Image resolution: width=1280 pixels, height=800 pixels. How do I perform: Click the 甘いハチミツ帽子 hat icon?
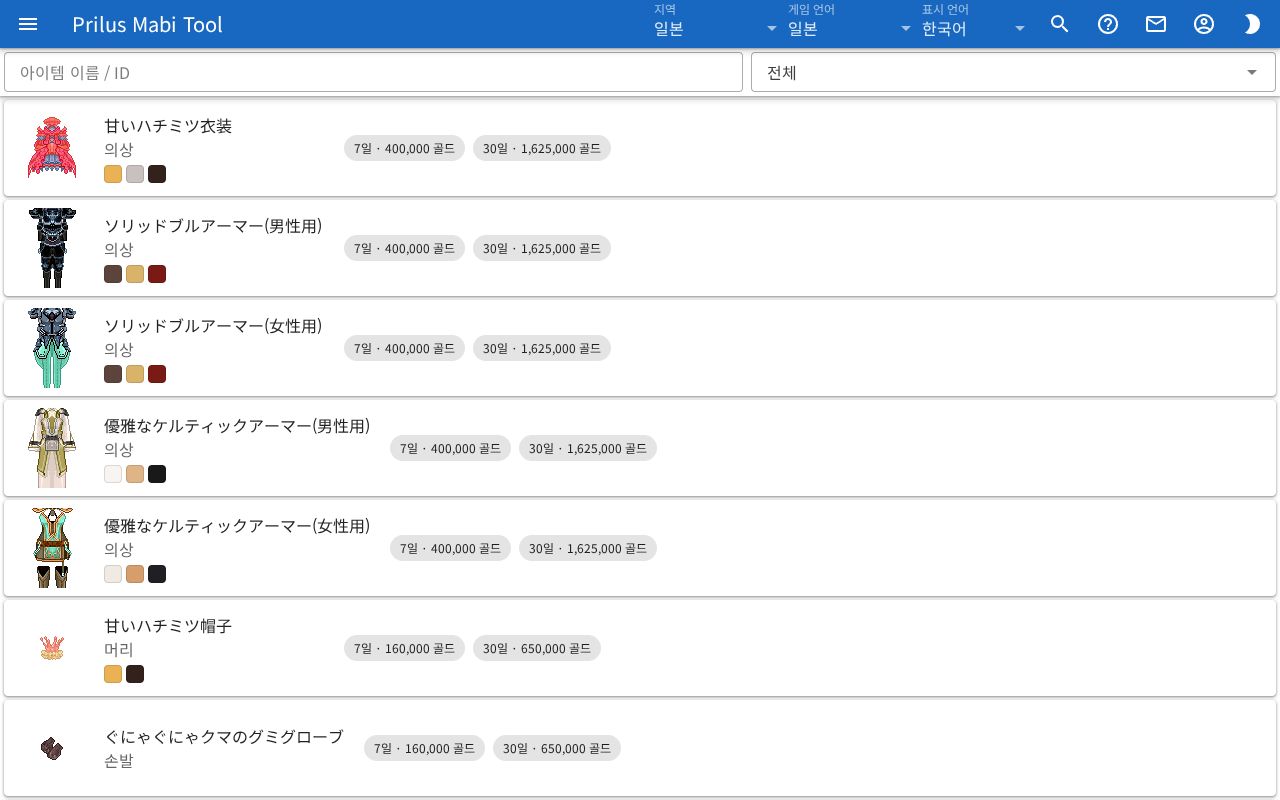click(x=52, y=648)
